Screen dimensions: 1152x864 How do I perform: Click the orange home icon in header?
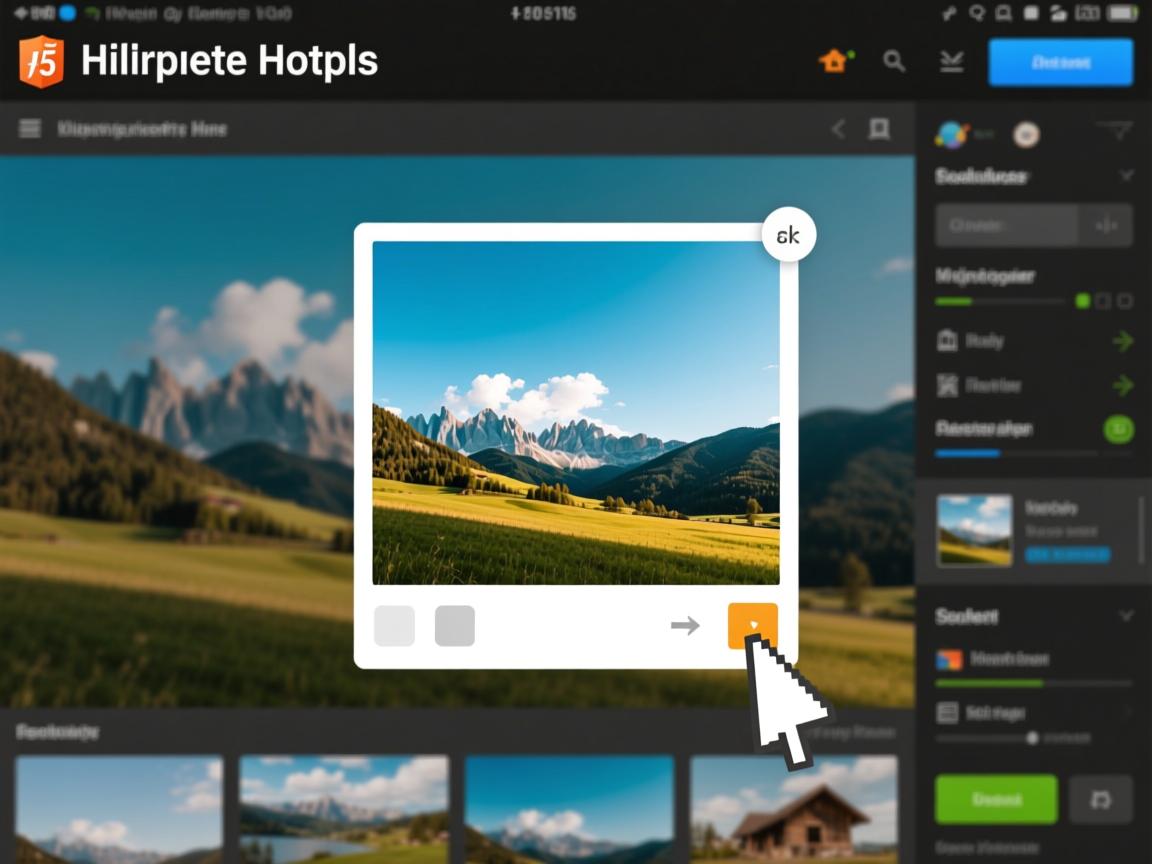833,62
